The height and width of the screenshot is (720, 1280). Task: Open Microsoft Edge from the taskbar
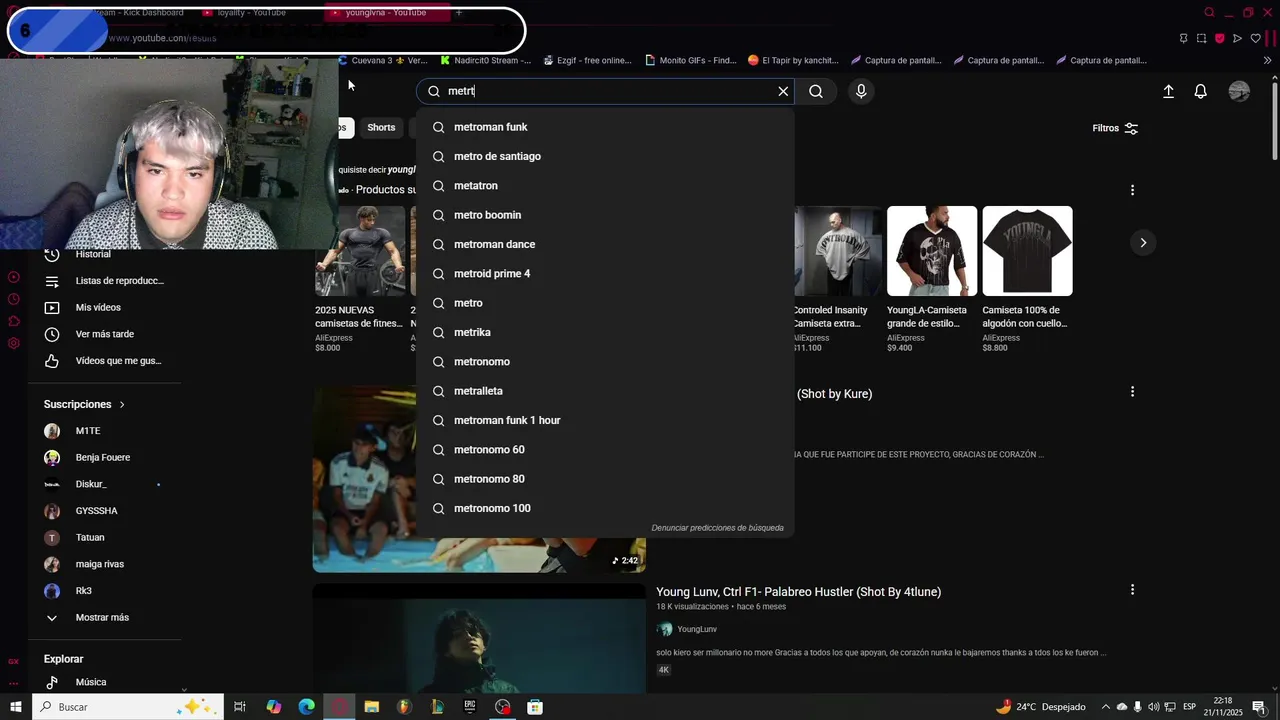[307, 707]
